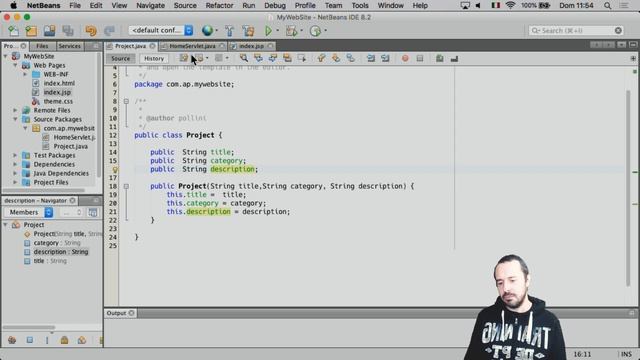Click the red Start Macro Recording icon
Screen dimensions: 640x360
[405, 58]
